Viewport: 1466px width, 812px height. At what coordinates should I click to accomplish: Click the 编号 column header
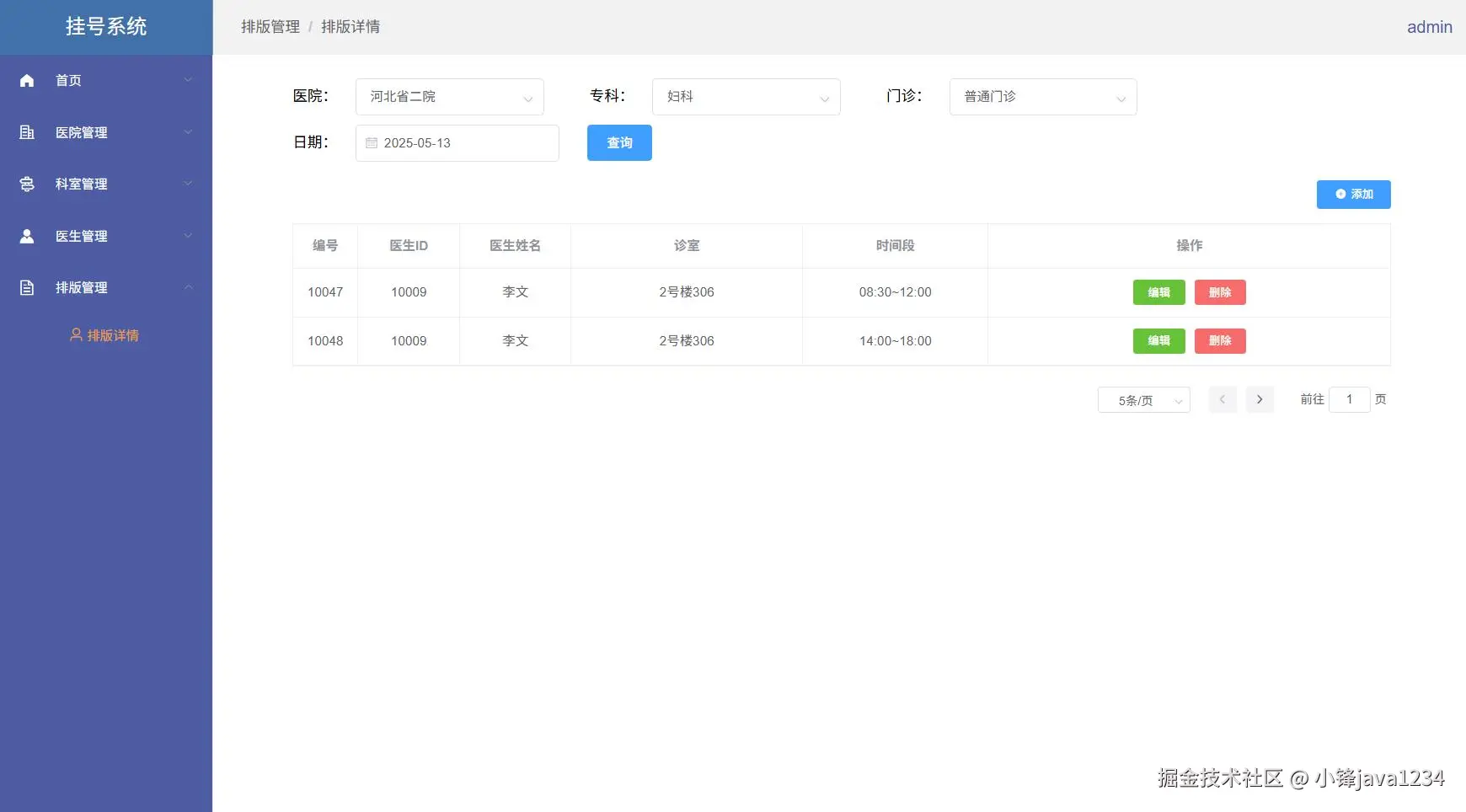pos(325,246)
